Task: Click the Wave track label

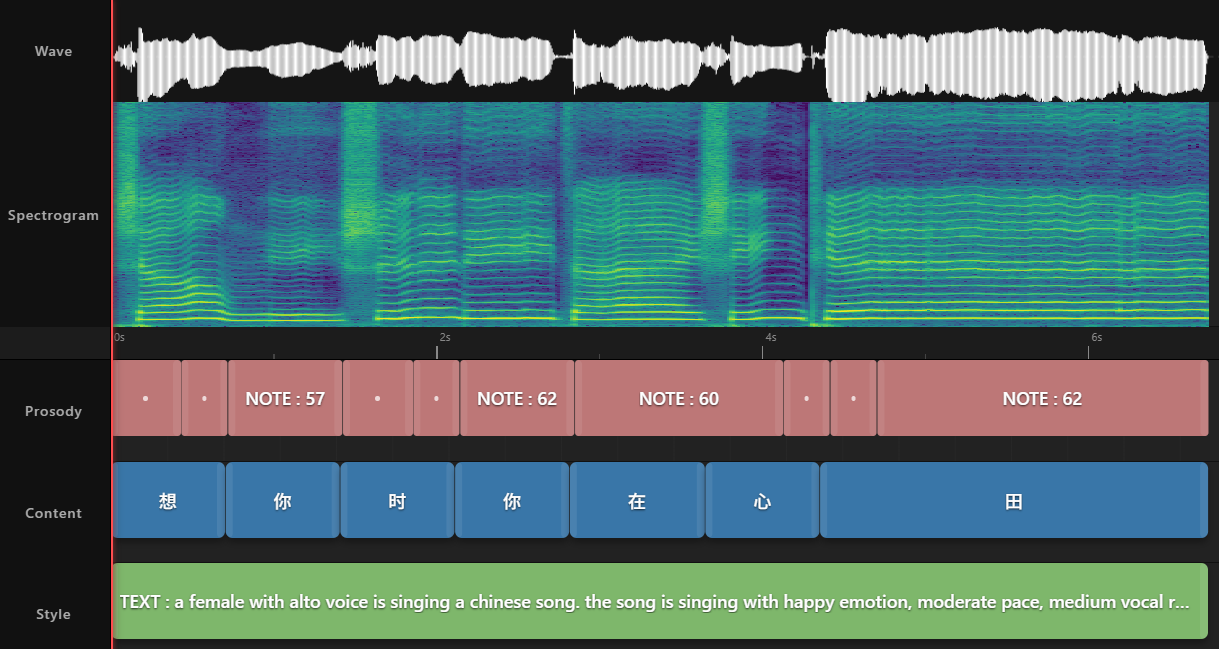Action: coord(53,51)
